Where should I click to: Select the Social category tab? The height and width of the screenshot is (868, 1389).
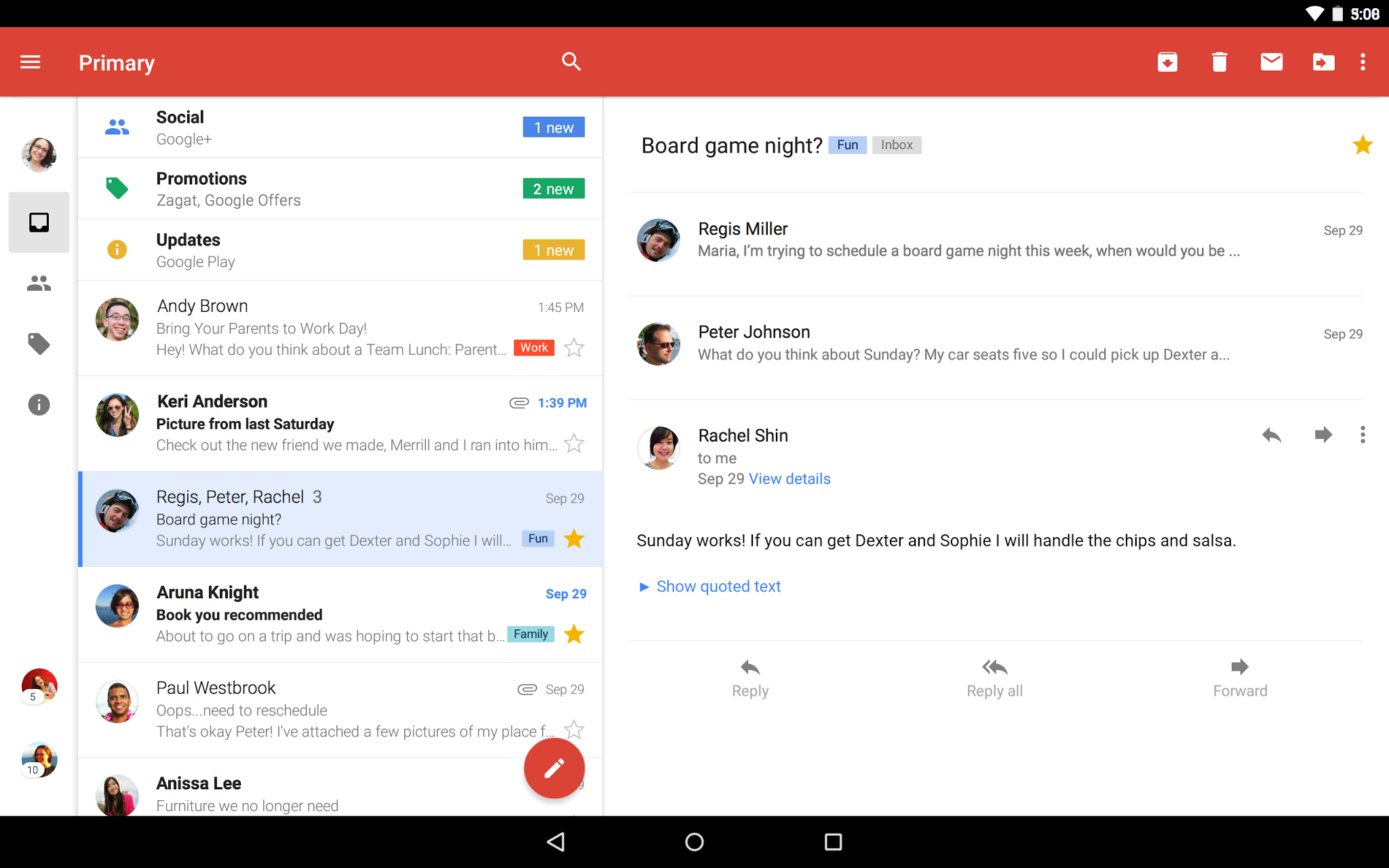338,127
